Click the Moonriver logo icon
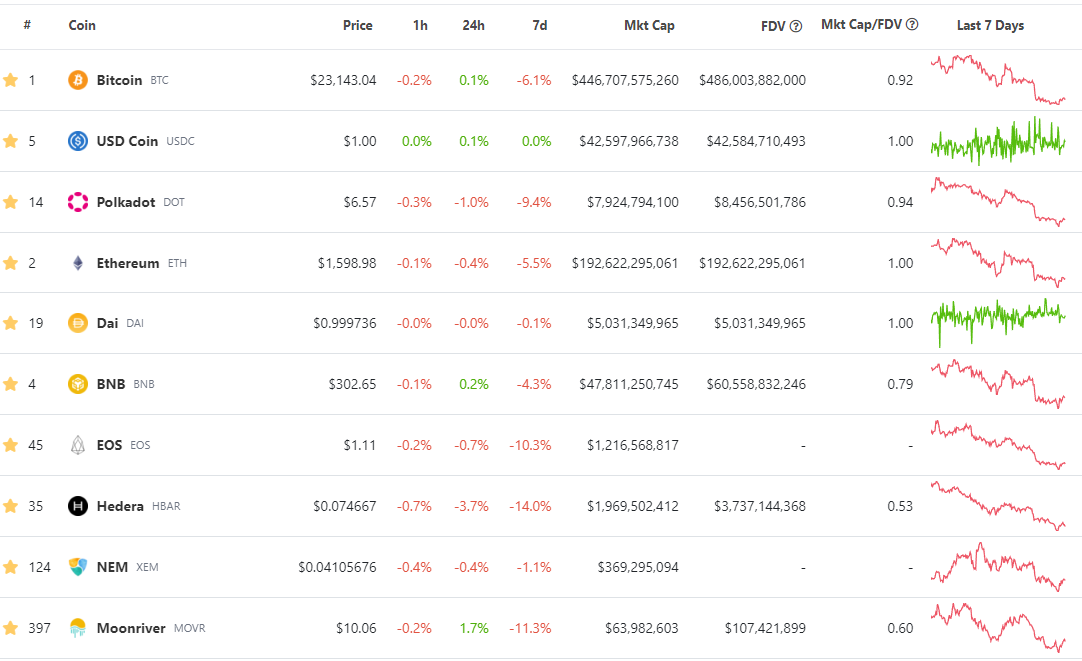1082x661 pixels. pyautogui.click(x=78, y=628)
